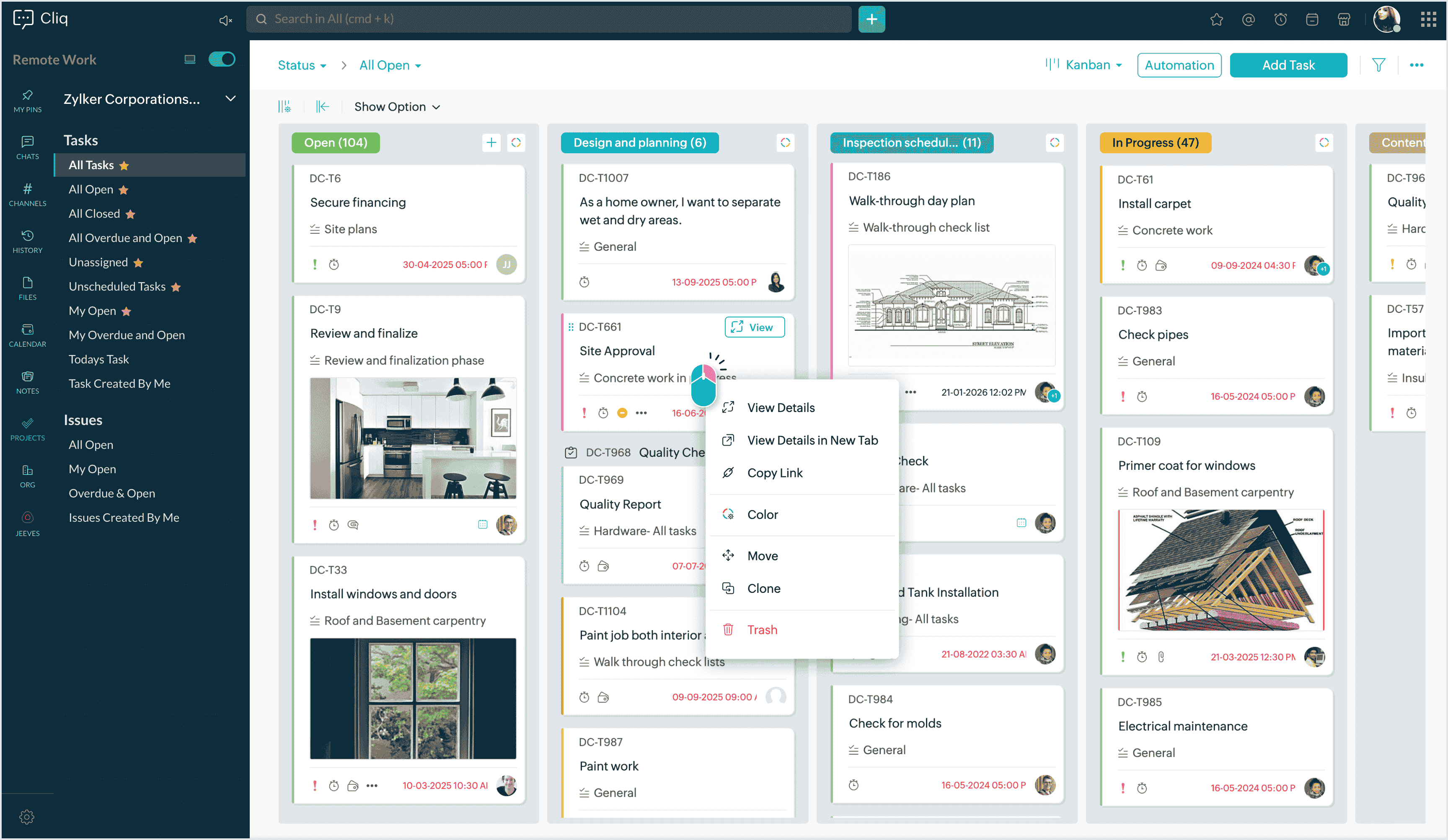Open the Channels sidebar icon
This screenshot has width=1448, height=840.
[x=27, y=194]
